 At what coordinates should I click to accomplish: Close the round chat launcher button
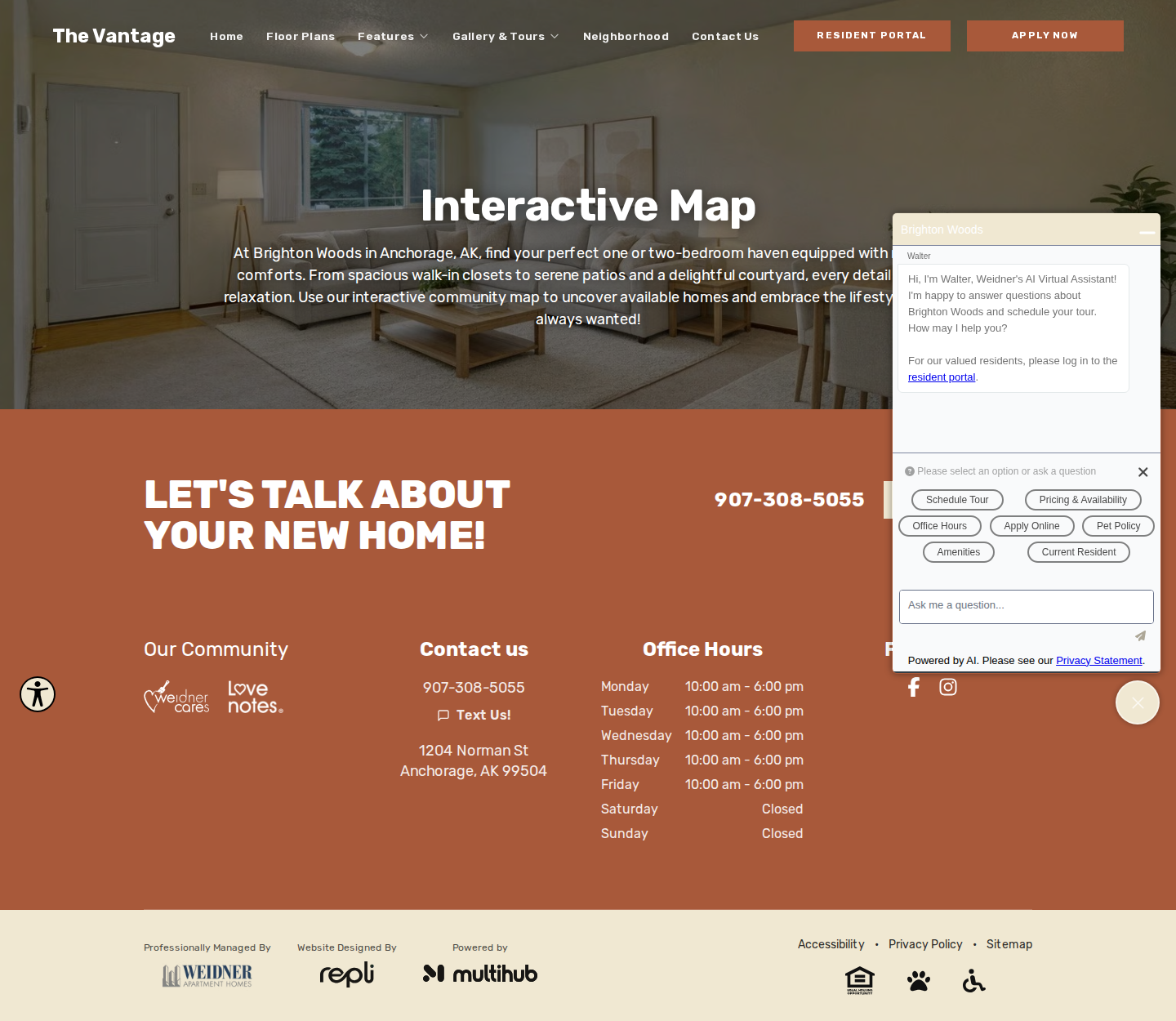coord(1138,702)
